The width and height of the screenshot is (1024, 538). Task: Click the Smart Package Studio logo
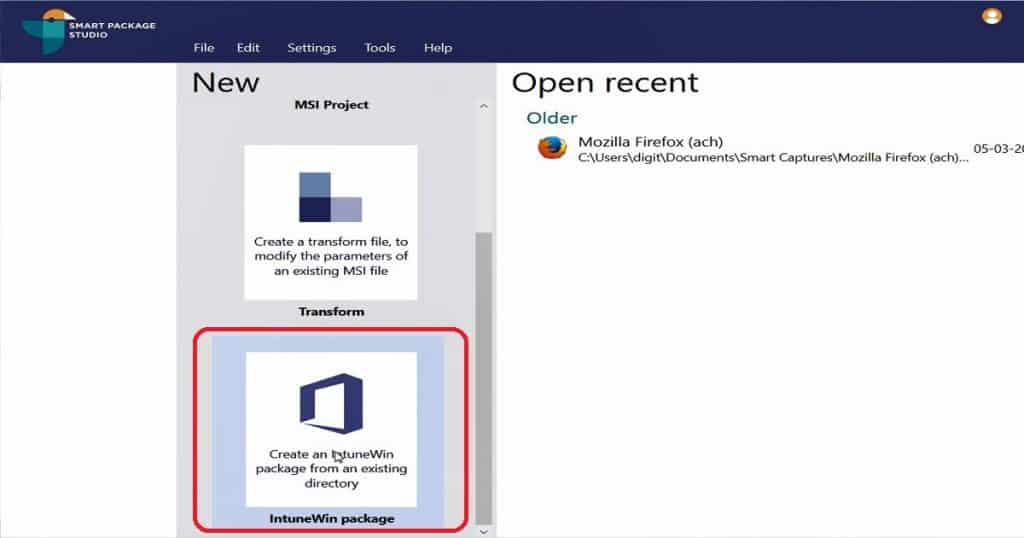(x=88, y=31)
